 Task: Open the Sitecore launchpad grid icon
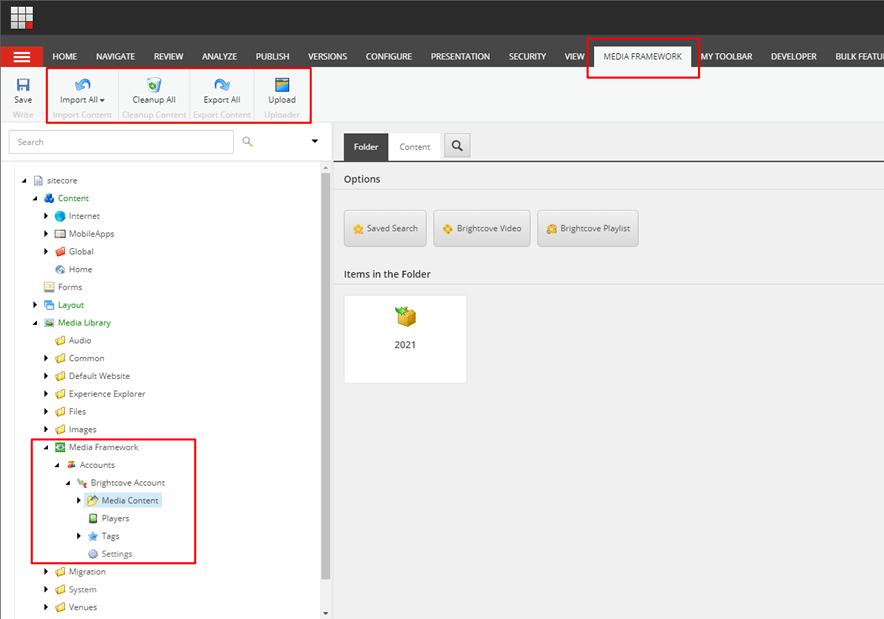(x=21, y=17)
